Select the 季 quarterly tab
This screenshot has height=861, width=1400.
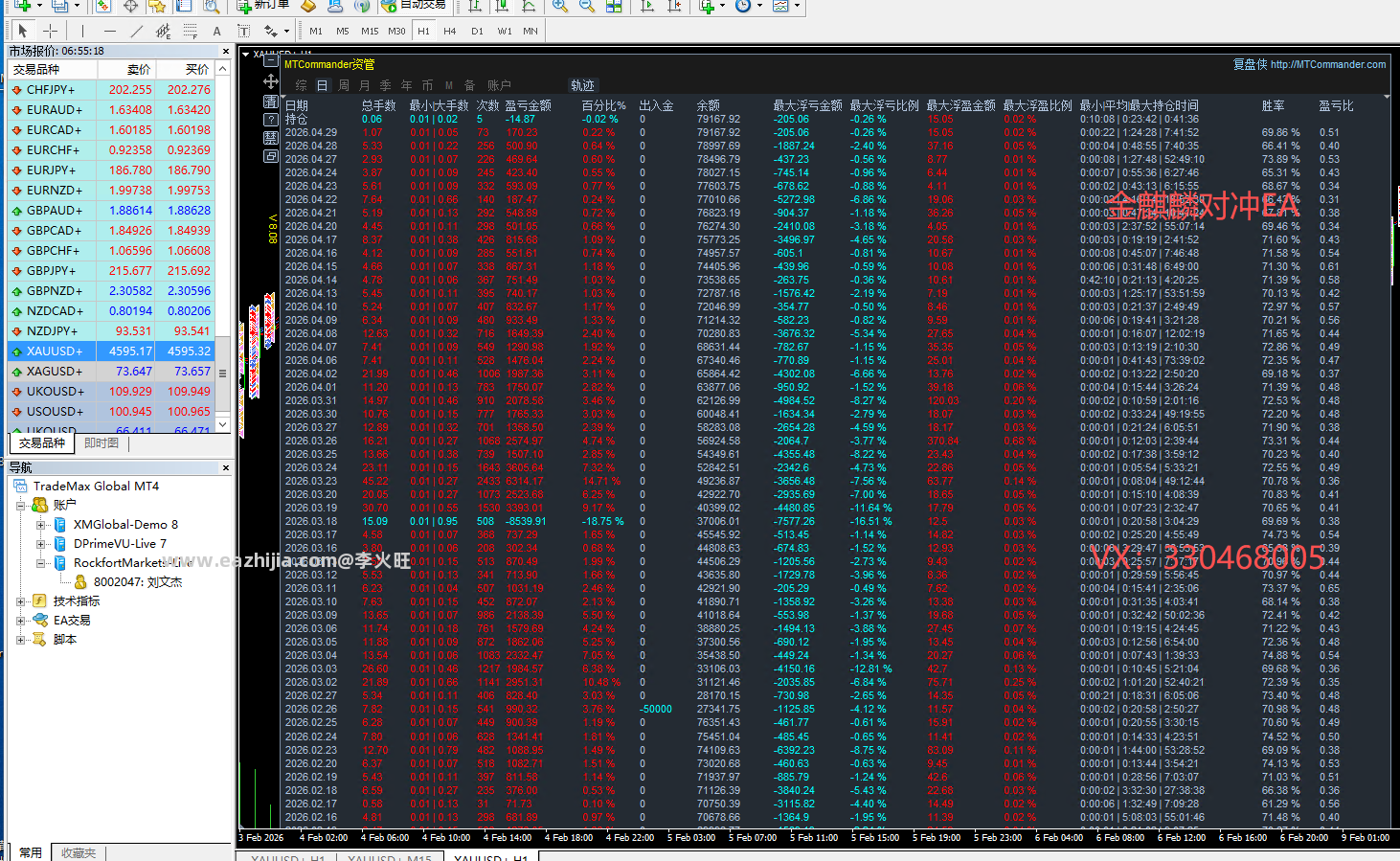(386, 85)
